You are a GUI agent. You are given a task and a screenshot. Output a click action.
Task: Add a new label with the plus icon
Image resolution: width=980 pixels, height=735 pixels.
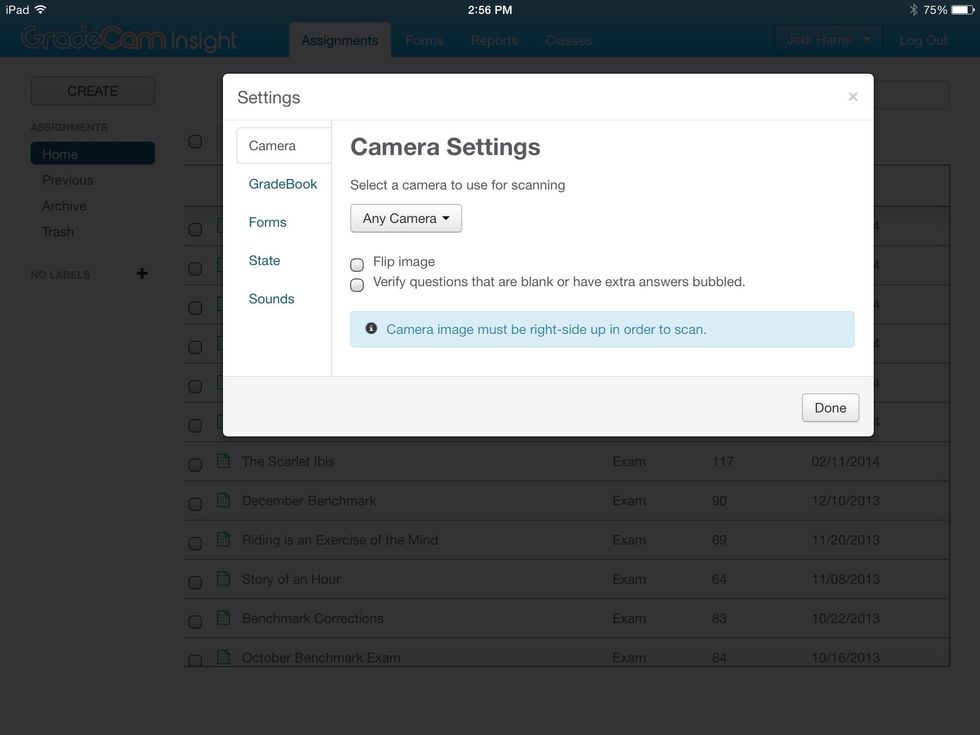tap(142, 274)
